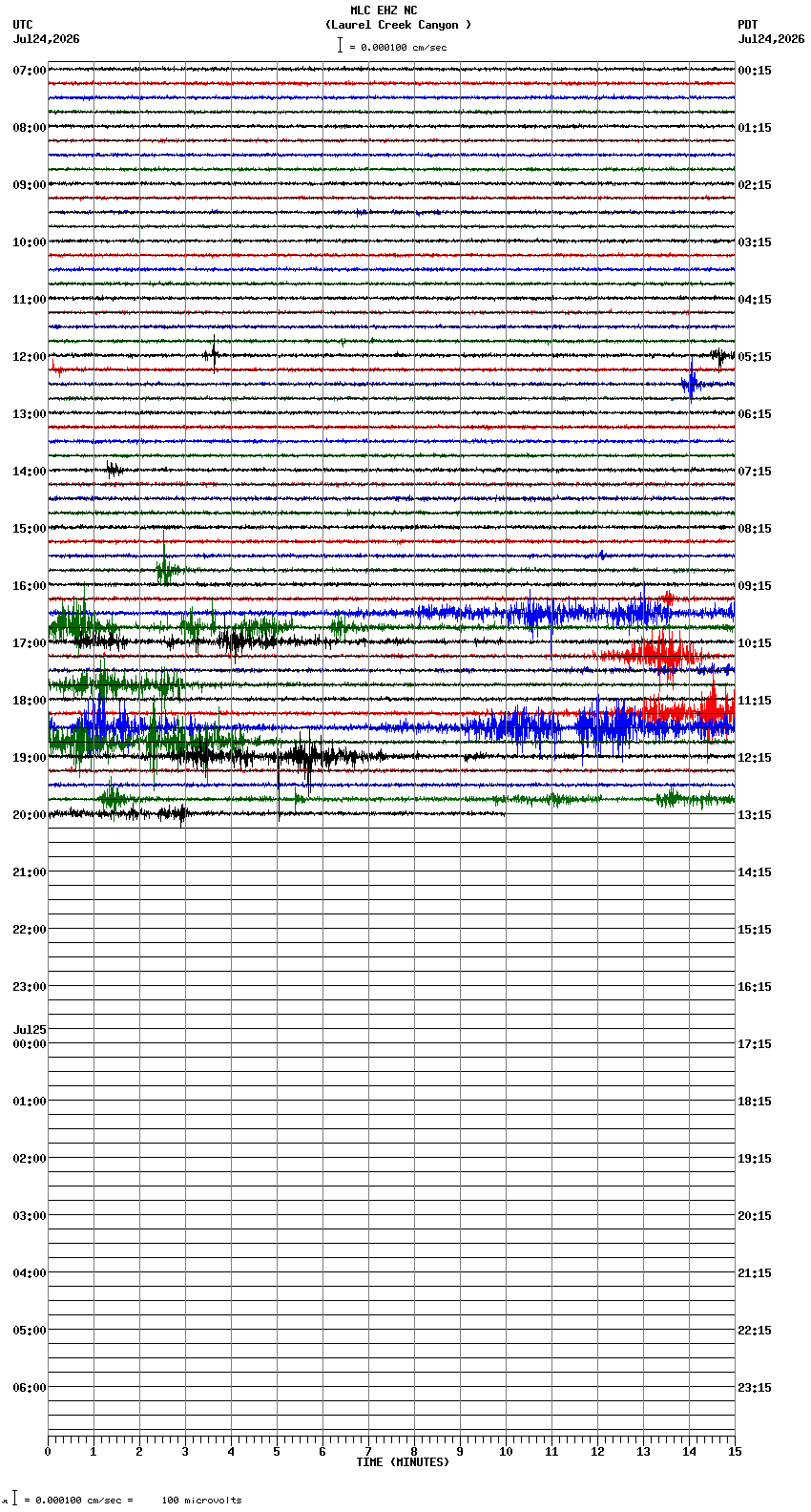Screen dimensions: 811x1512
Task: Click minute tick '0' on time axis
Action: pyautogui.click(x=48, y=1452)
